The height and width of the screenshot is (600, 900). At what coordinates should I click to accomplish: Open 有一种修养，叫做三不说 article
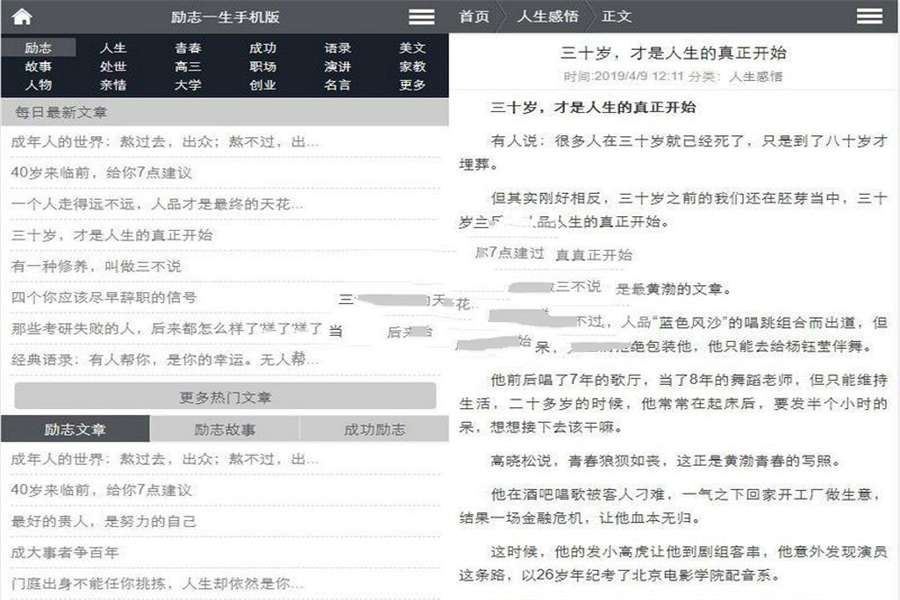point(96,266)
